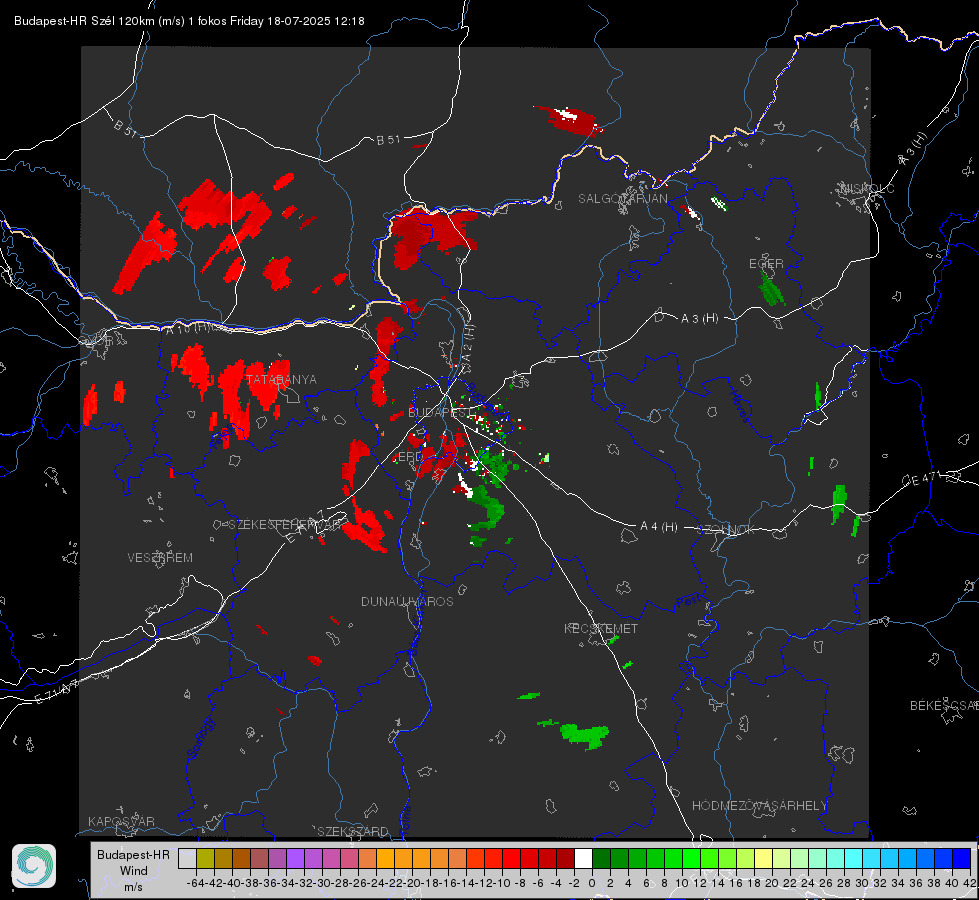
Task: Click the DUNAUJVAROS label
Action: coord(407,601)
